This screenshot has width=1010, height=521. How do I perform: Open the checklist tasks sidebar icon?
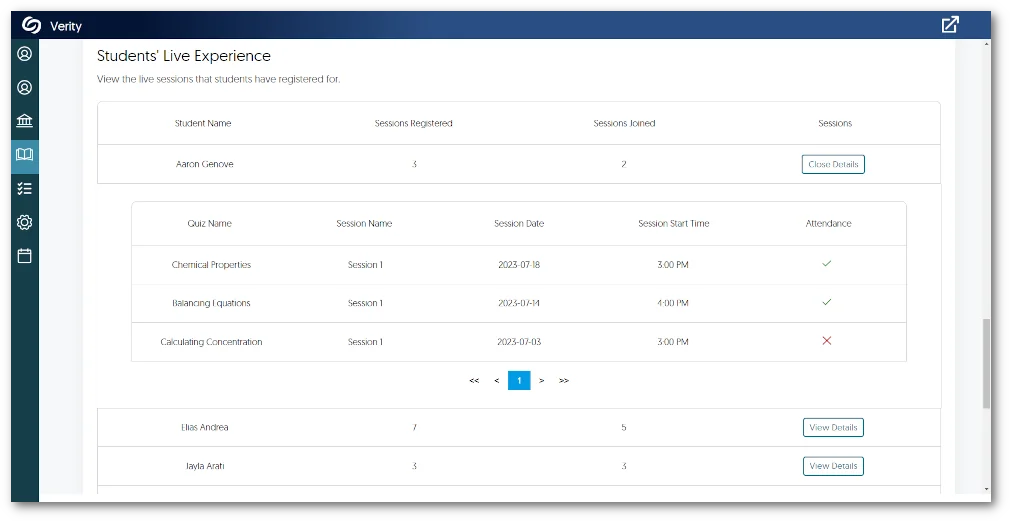coord(25,188)
